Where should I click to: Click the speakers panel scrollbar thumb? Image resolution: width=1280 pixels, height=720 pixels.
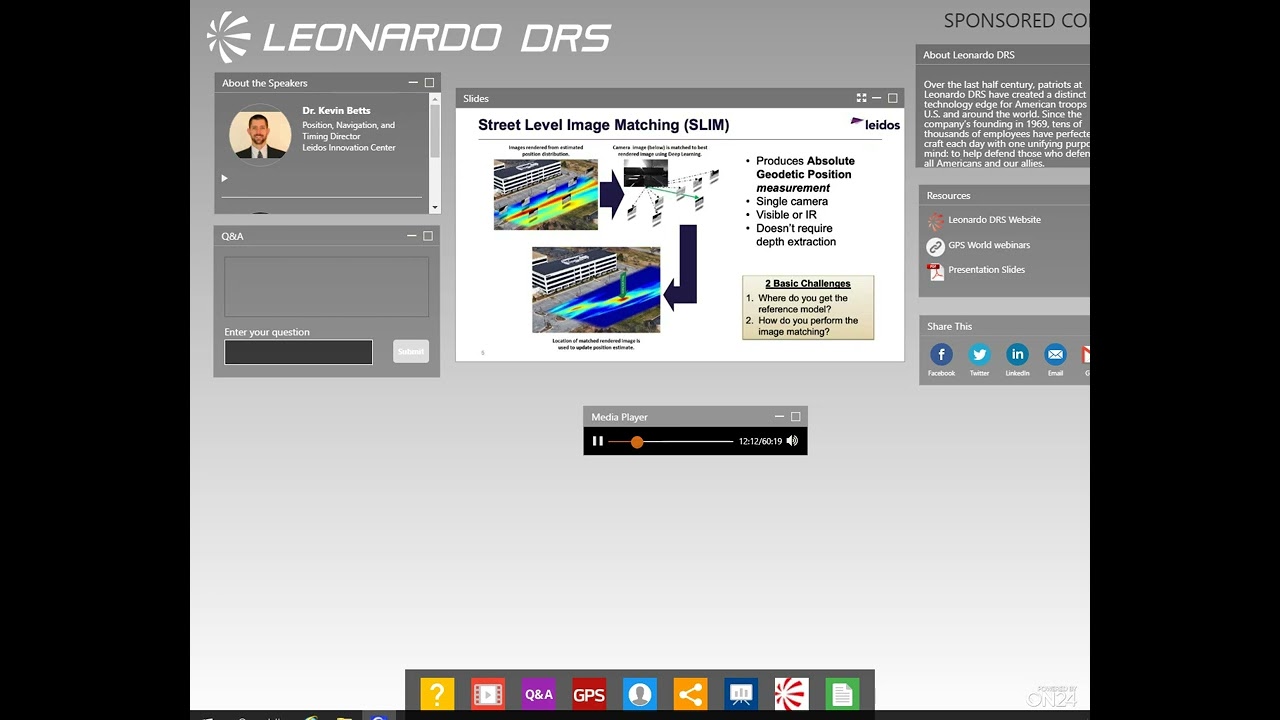[x=435, y=130]
